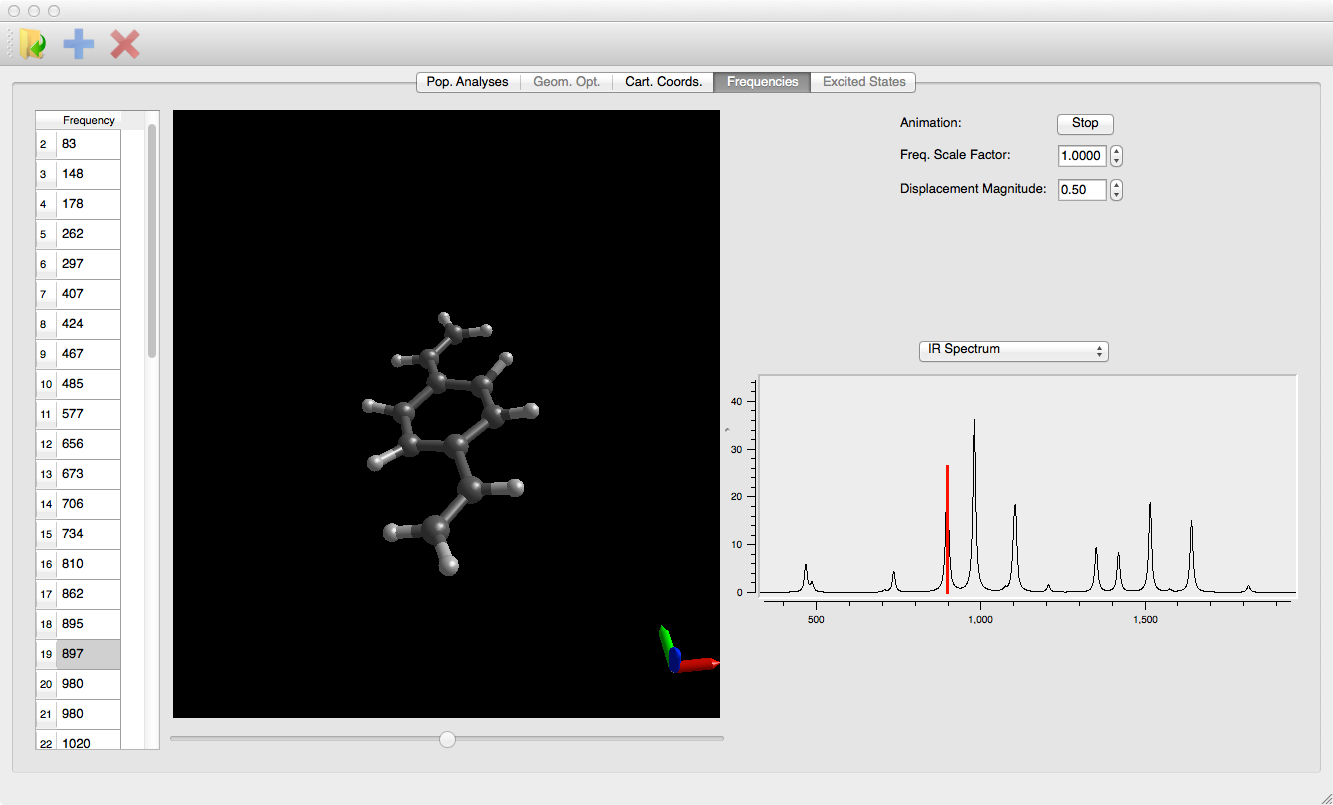Click the Freq. Scale Factor input field

tap(1081, 156)
